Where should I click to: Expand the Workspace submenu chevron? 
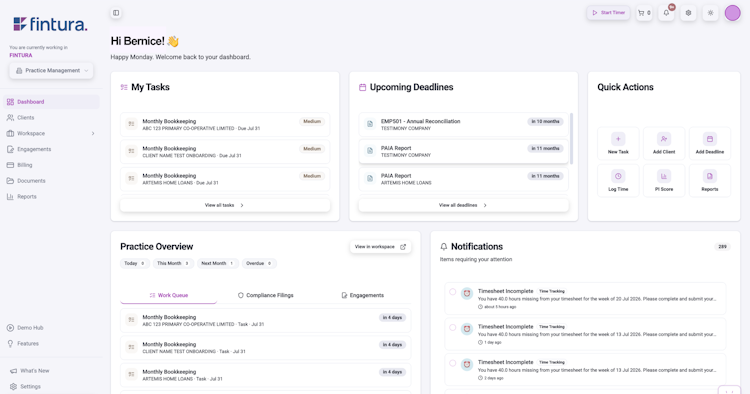click(93, 133)
